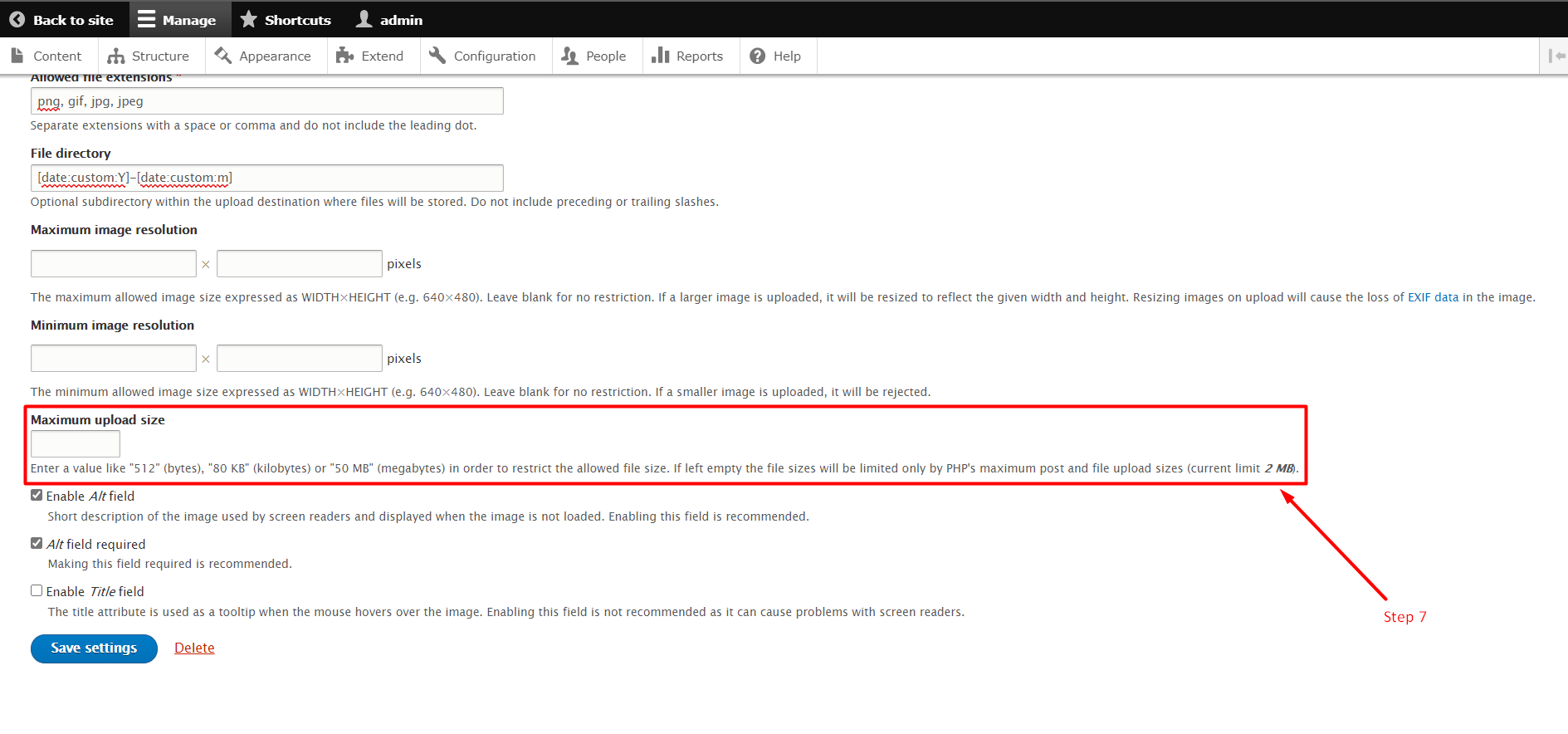Click the Extend puzzle piece icon
This screenshot has height=734, width=1568.
pyautogui.click(x=344, y=56)
